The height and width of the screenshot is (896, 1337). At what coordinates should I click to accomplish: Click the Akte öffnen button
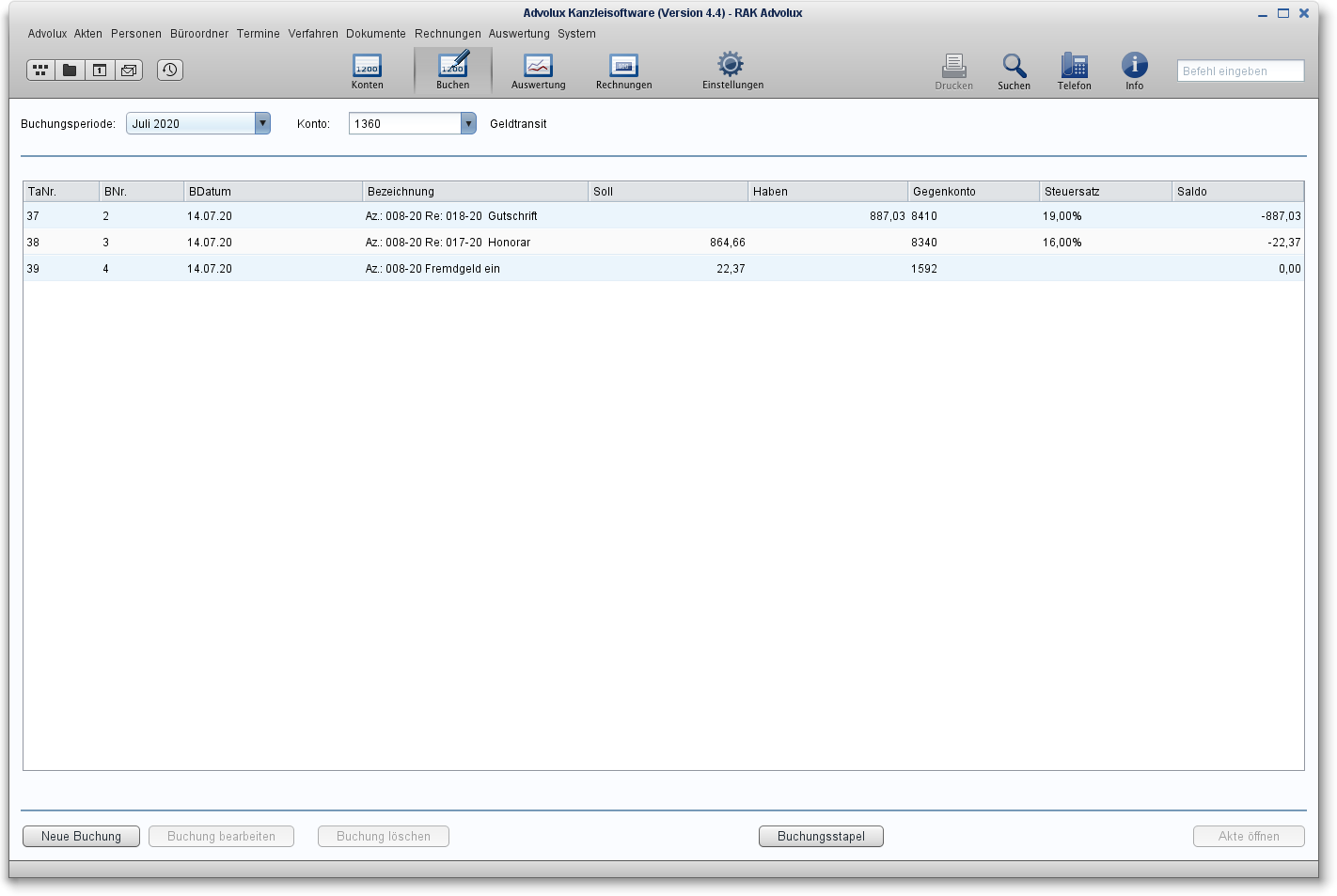[1249, 836]
